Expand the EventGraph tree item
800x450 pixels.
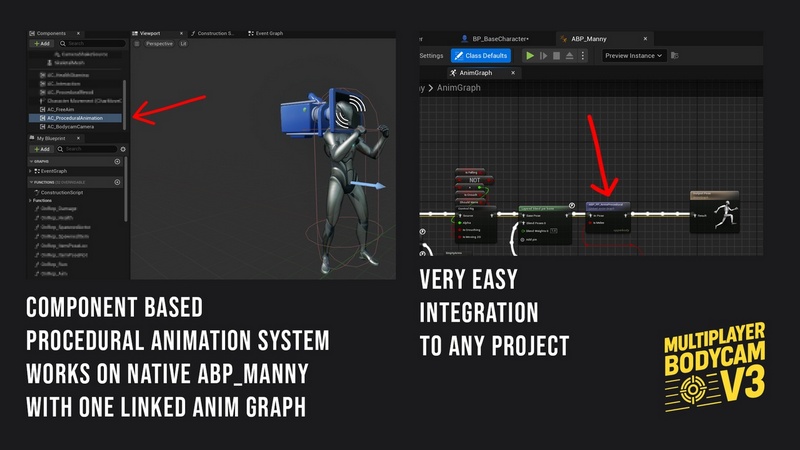pos(30,171)
